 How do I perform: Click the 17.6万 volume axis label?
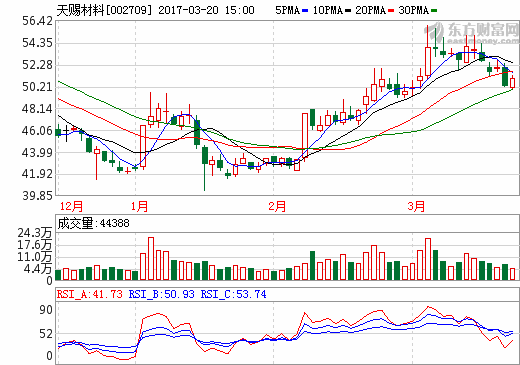pyautogui.click(x=35, y=245)
